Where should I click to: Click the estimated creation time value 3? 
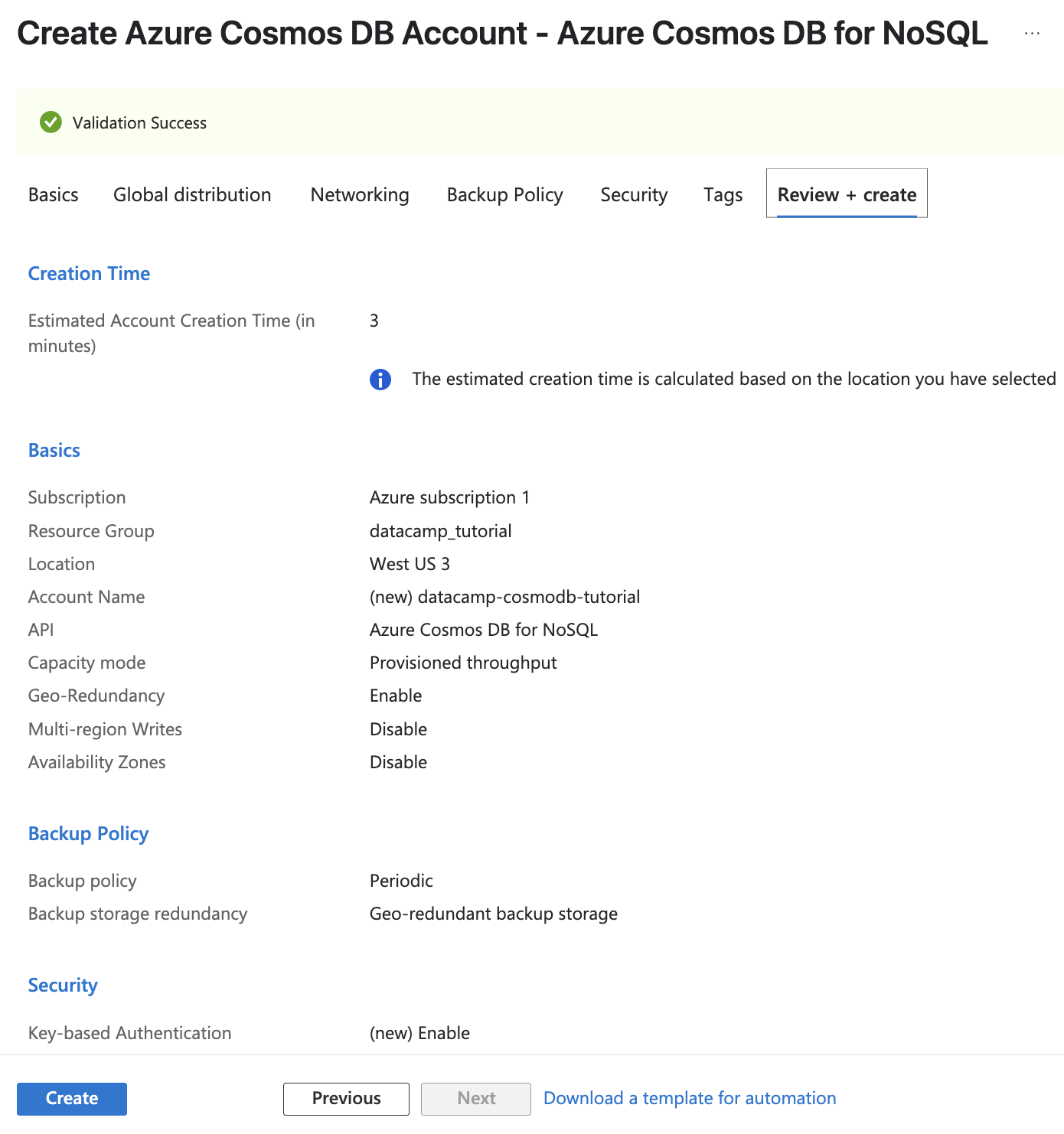[374, 321]
